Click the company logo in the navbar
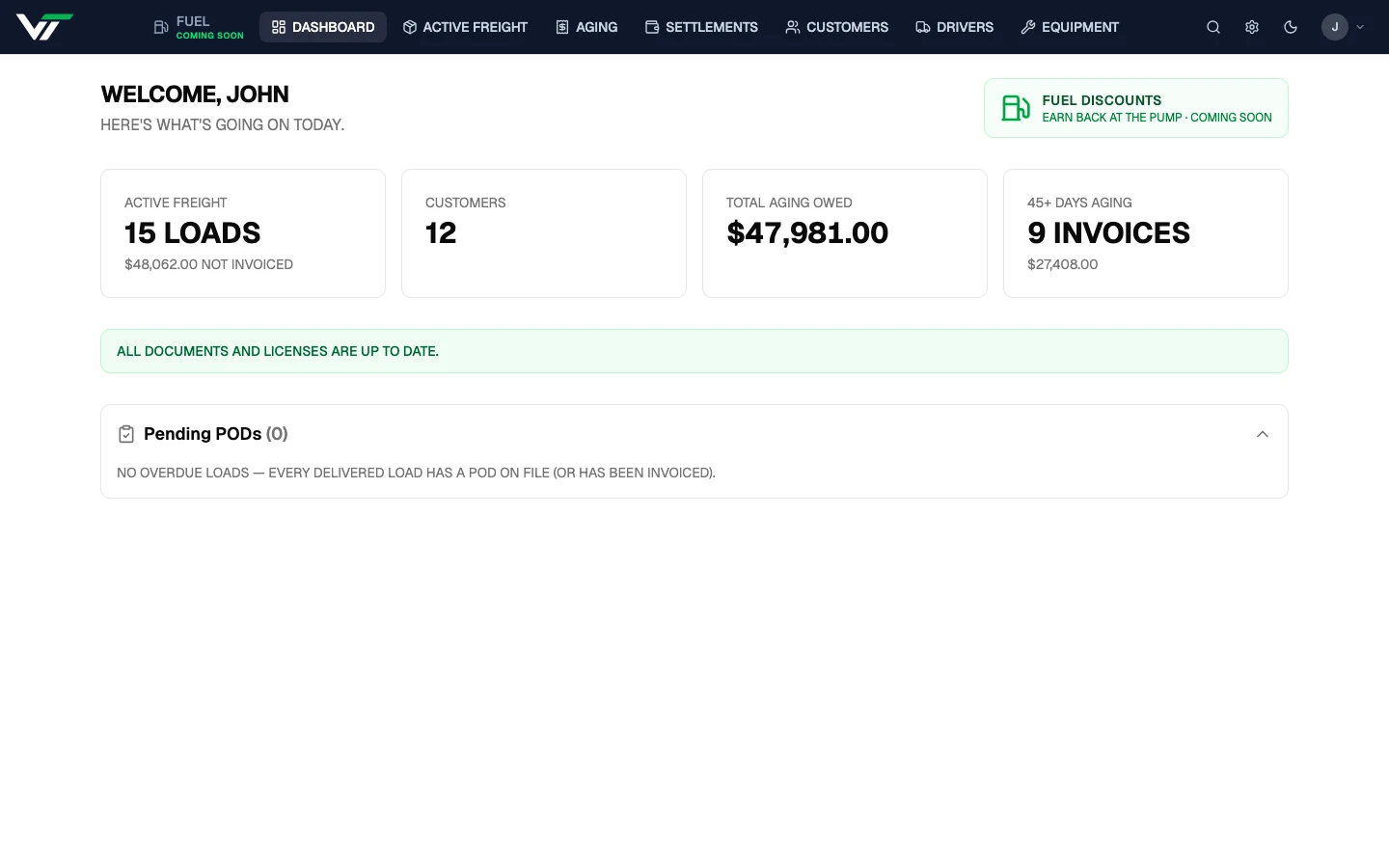The height and width of the screenshot is (868, 1389). pyautogui.click(x=44, y=27)
